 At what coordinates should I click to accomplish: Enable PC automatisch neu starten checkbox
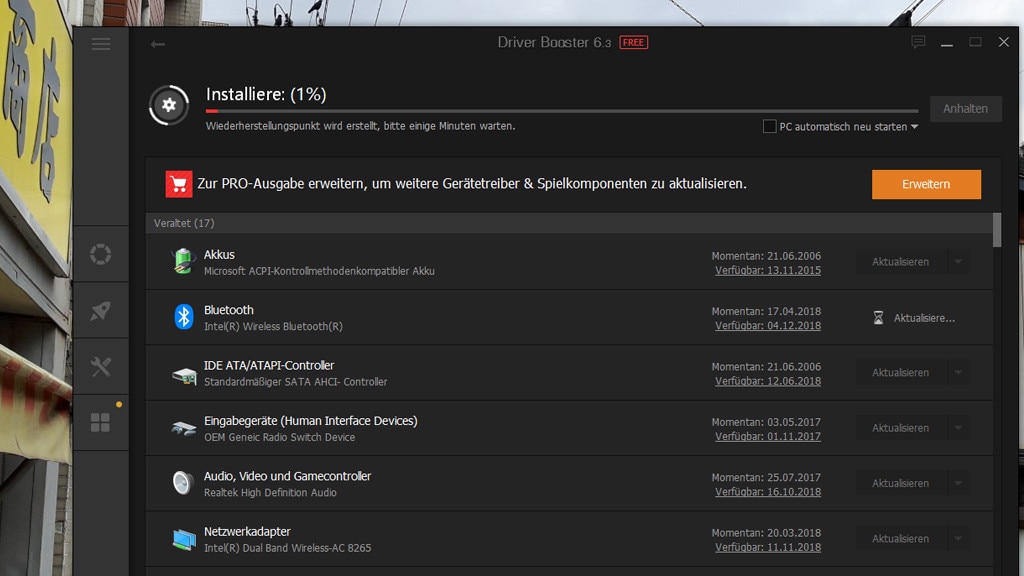[769, 126]
